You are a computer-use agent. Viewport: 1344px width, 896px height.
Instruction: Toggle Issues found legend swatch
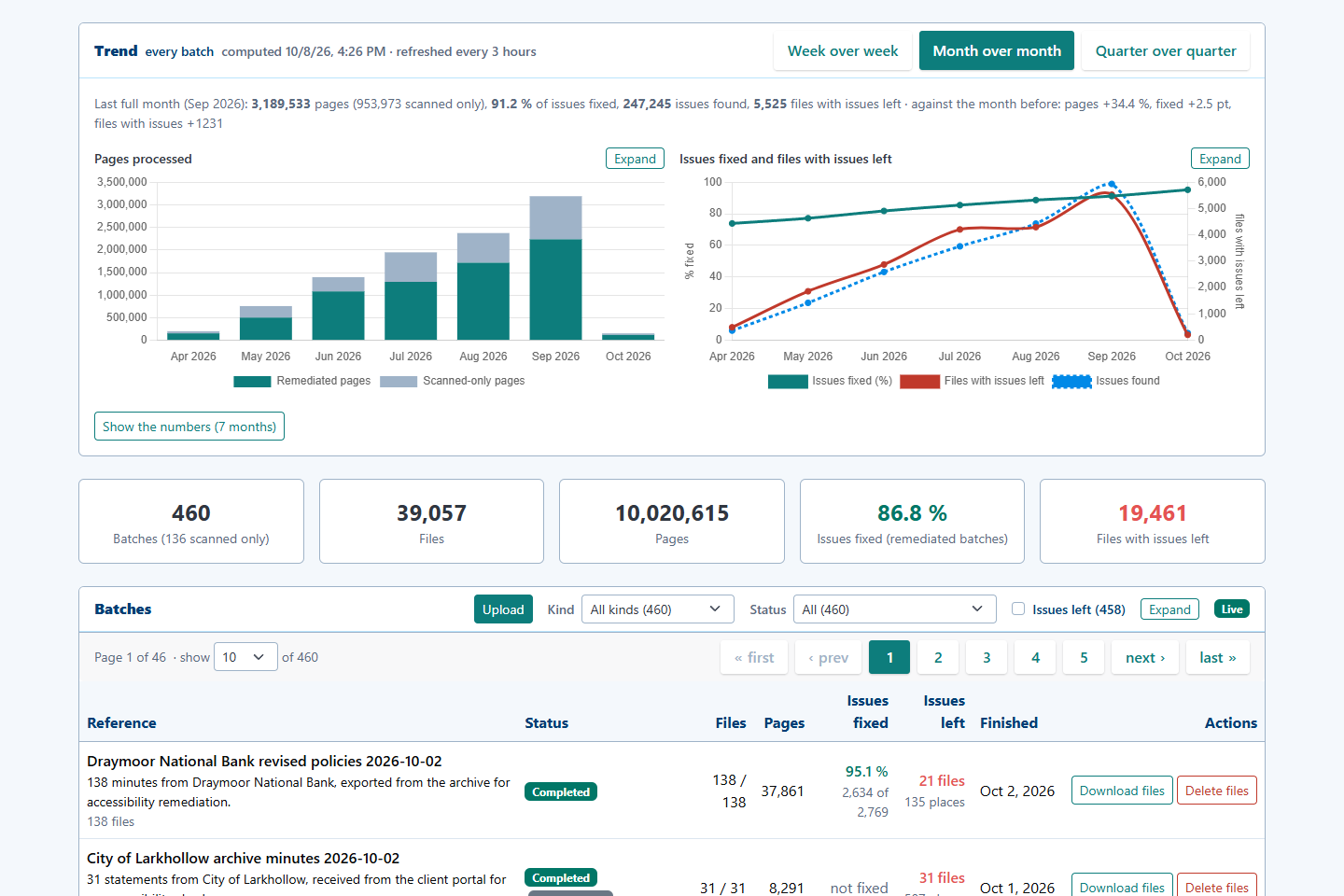pos(1071,381)
